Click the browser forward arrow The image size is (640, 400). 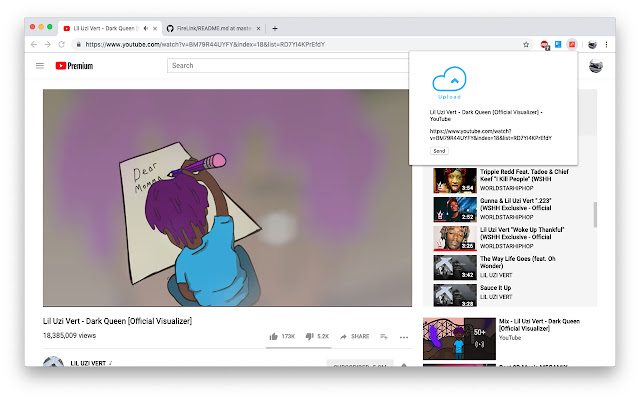tap(47, 44)
